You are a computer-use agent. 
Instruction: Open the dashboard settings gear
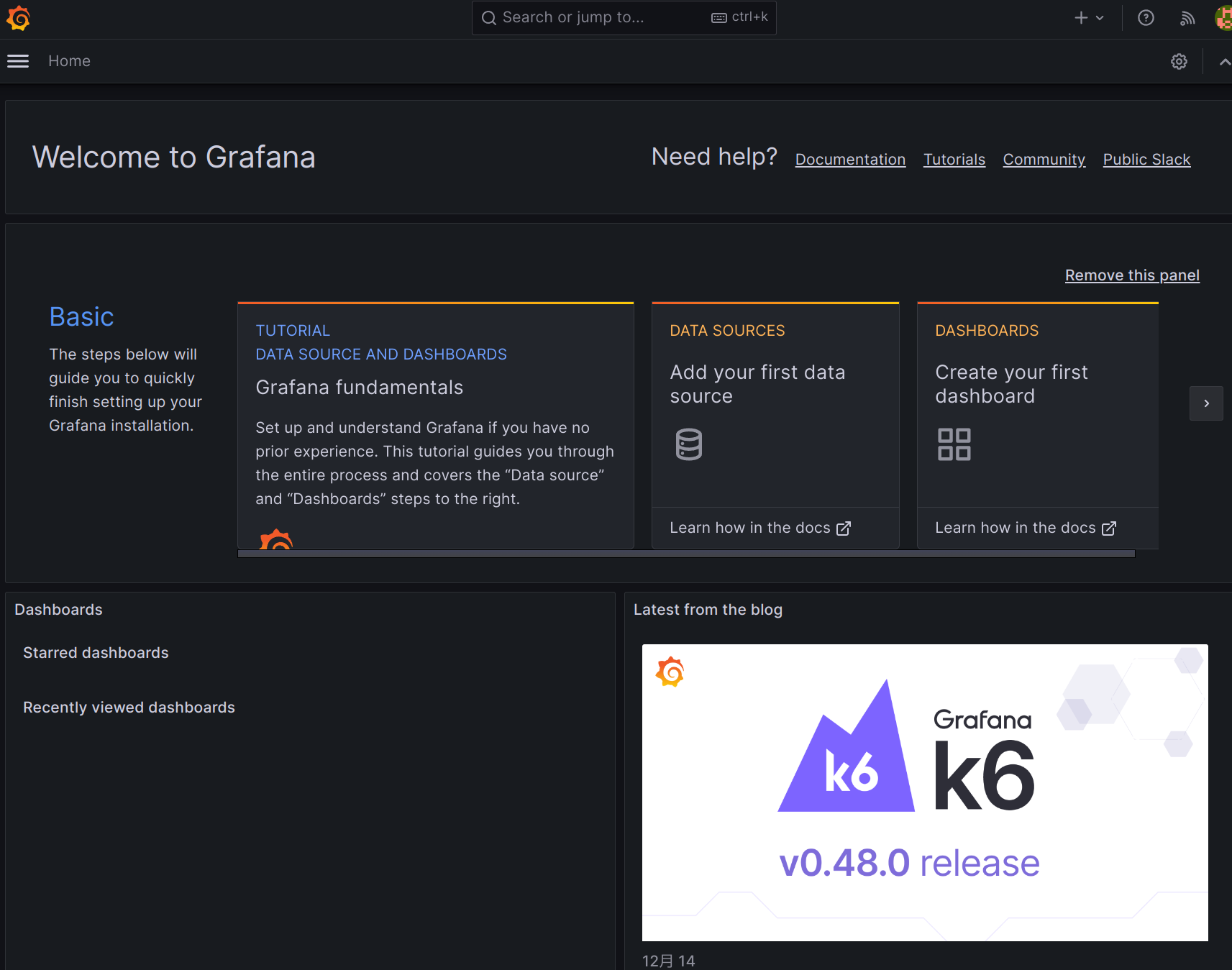click(1179, 61)
